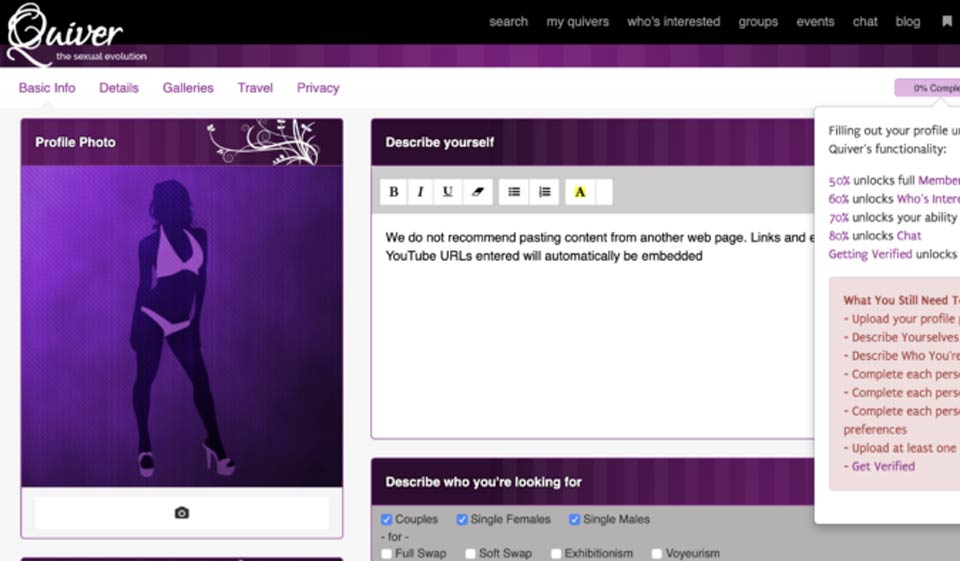The image size is (960, 561).
Task: Click the Get Verified link
Action: pos(882,466)
